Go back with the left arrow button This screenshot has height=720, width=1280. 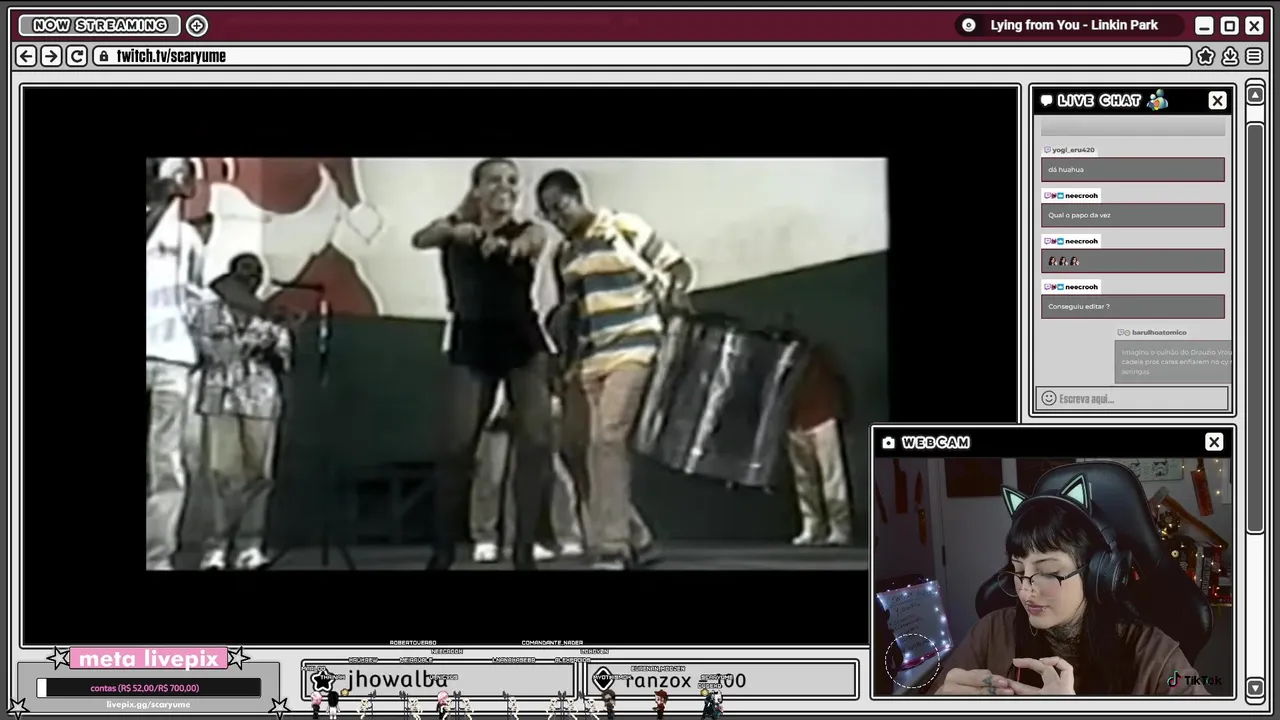click(x=27, y=56)
